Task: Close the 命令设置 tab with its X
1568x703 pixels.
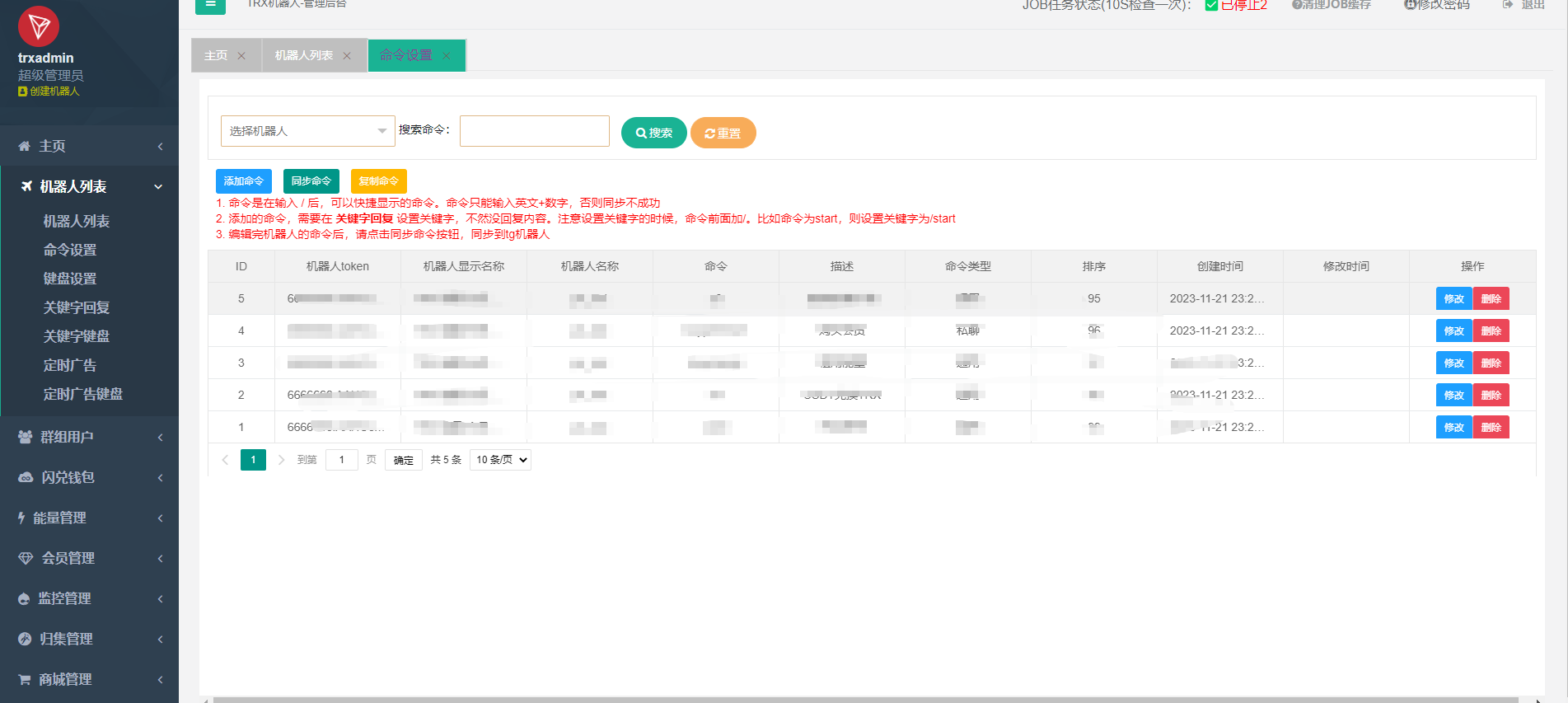Action: click(x=447, y=56)
